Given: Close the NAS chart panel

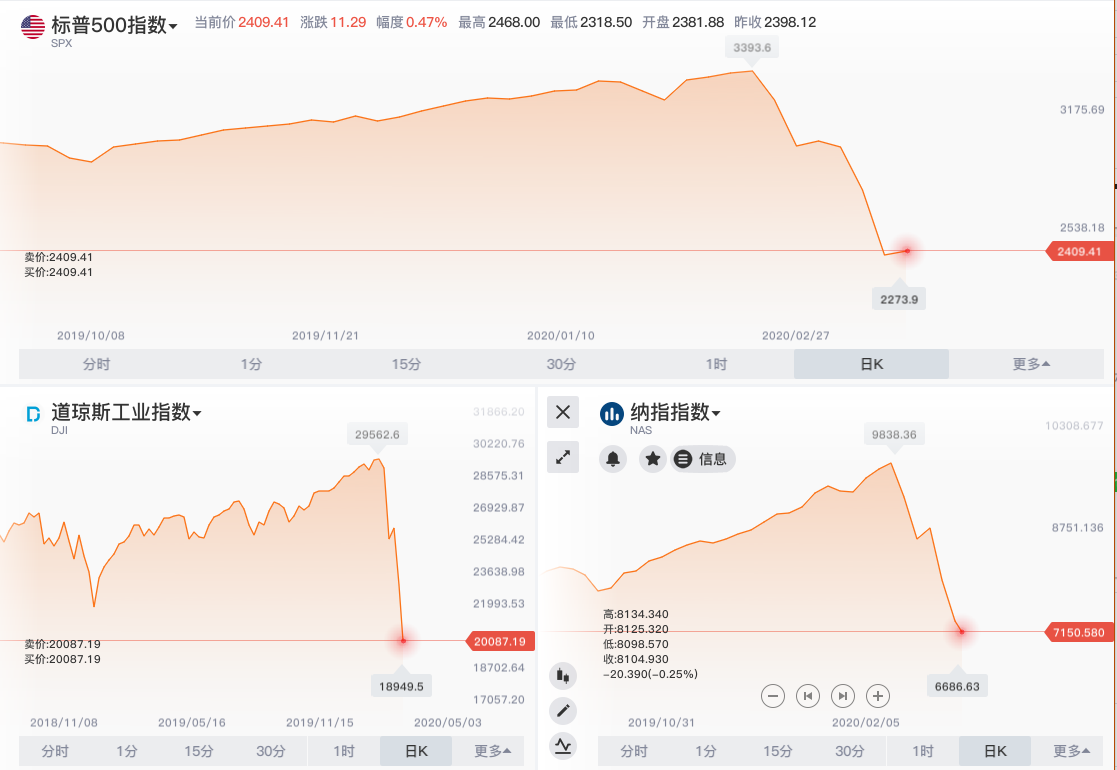Looking at the screenshot, I should coord(563,412).
